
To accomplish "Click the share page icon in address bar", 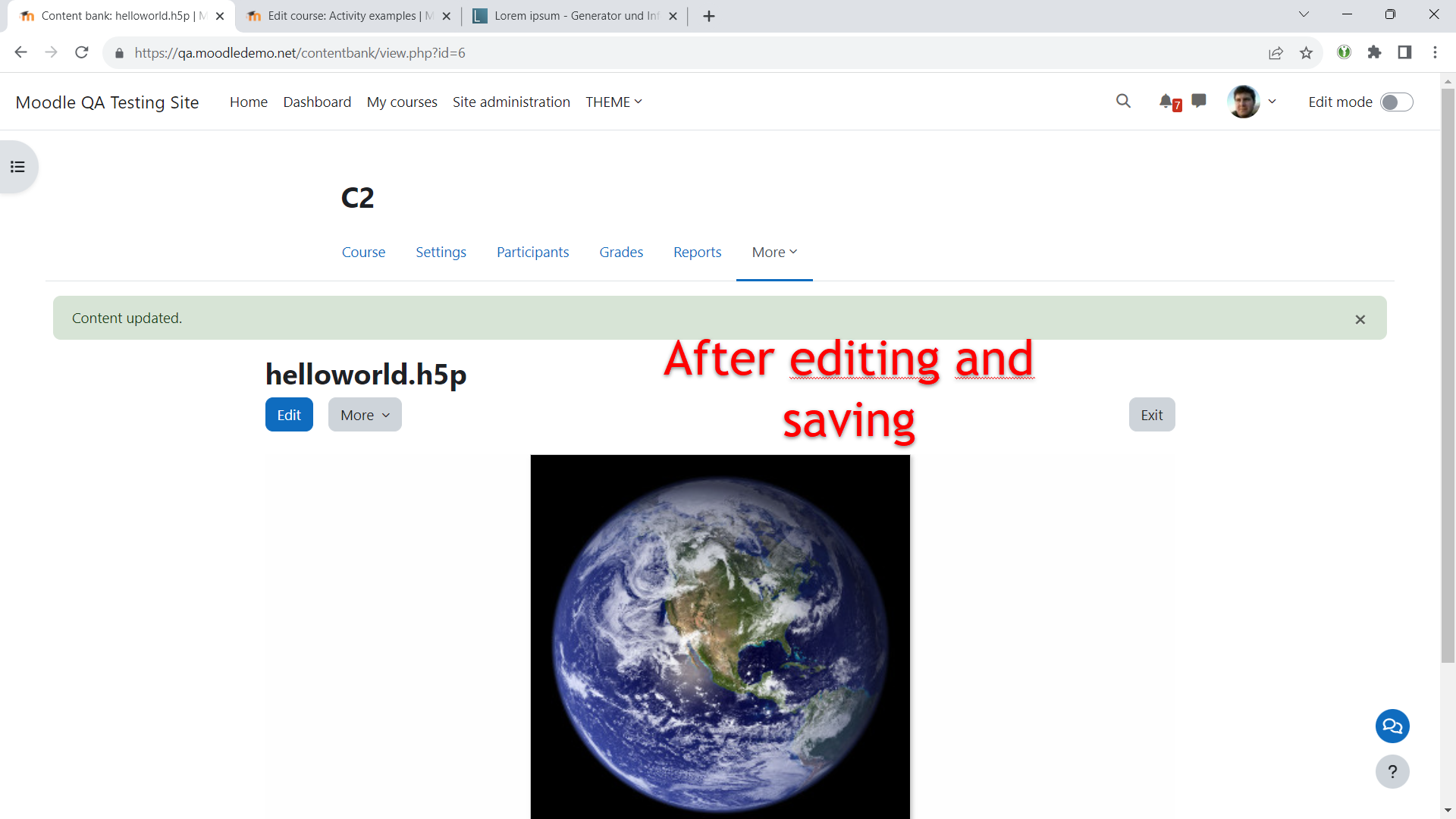I will pyautogui.click(x=1276, y=52).
